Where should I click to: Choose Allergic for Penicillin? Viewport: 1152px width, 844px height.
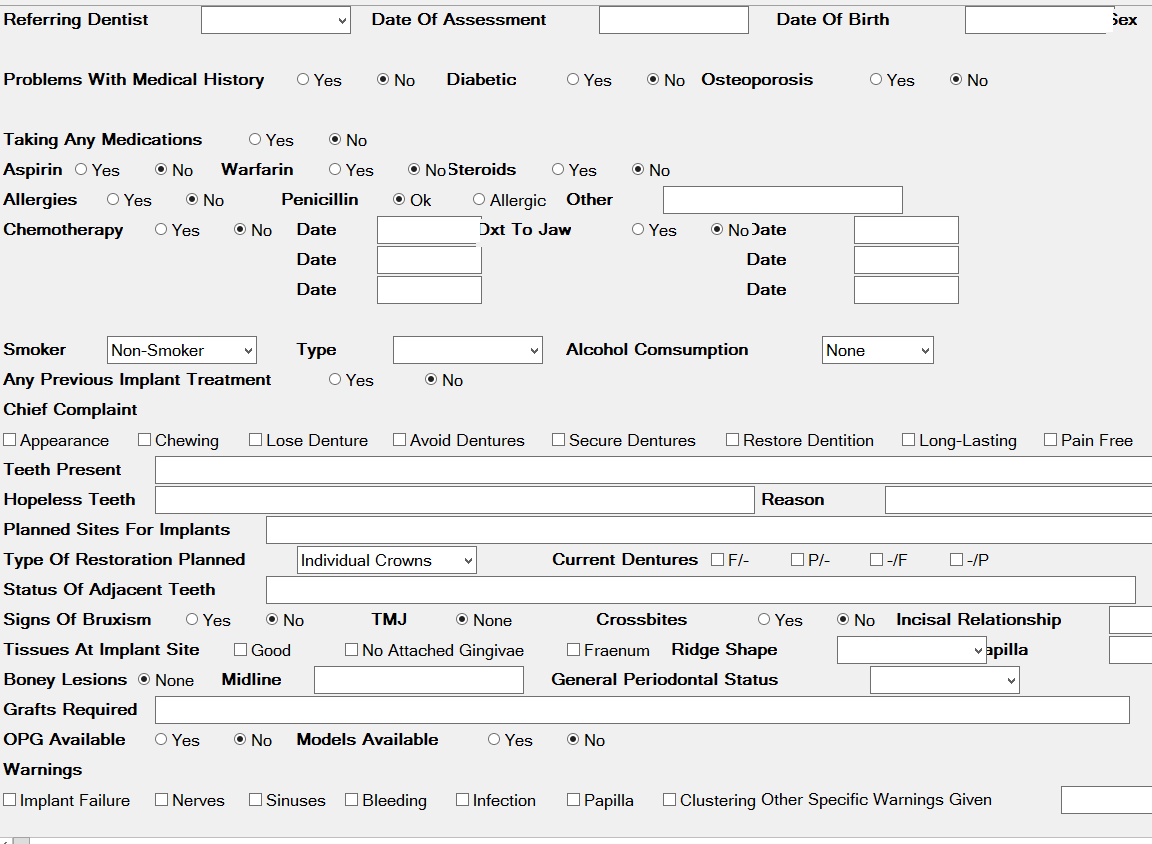coord(479,200)
